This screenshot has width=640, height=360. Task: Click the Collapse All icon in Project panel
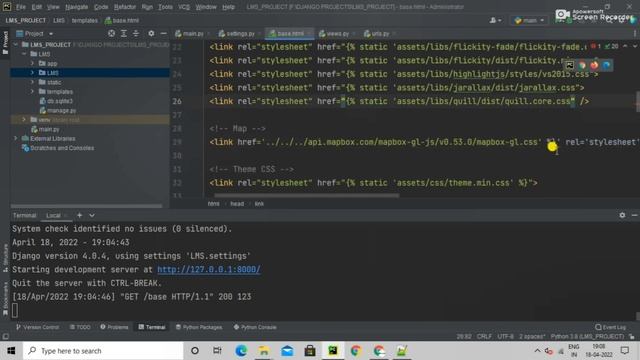click(136, 33)
